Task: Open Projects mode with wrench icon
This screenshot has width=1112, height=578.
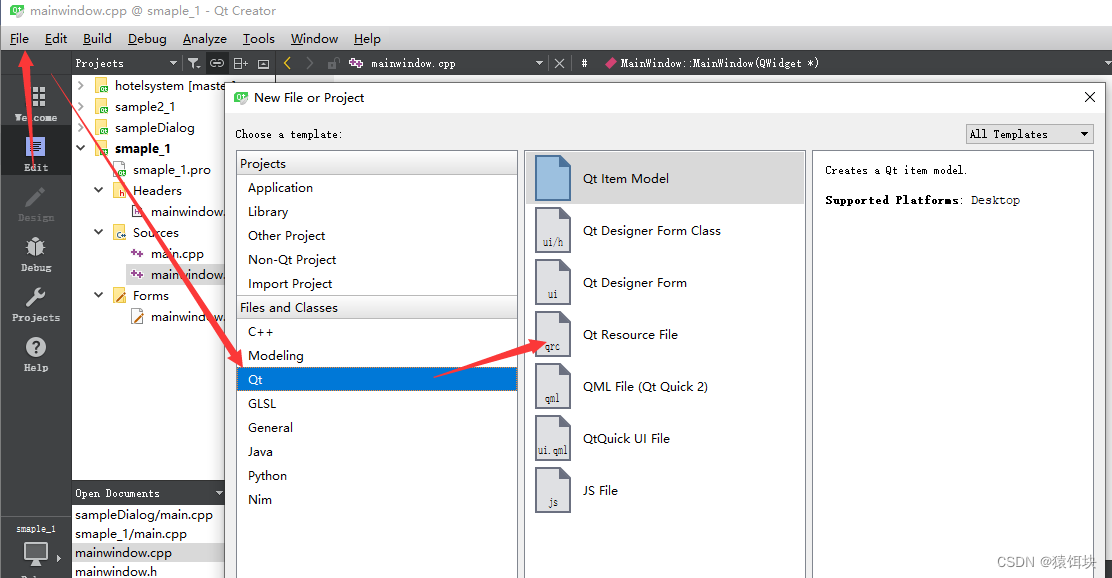Action: pyautogui.click(x=36, y=304)
